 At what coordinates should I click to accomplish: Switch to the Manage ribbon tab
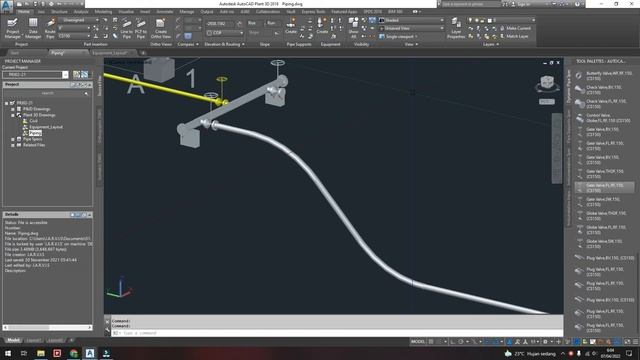click(x=187, y=12)
